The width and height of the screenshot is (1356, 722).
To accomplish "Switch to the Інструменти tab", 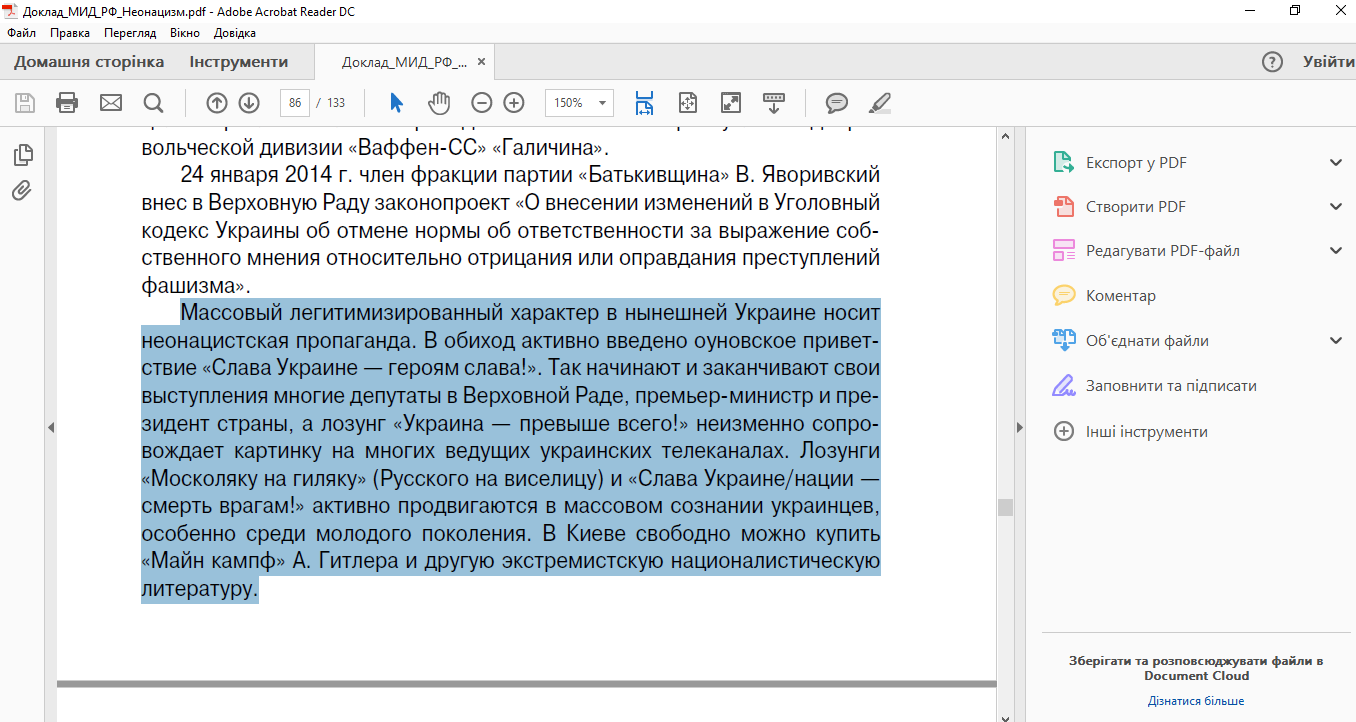I will coord(238,62).
